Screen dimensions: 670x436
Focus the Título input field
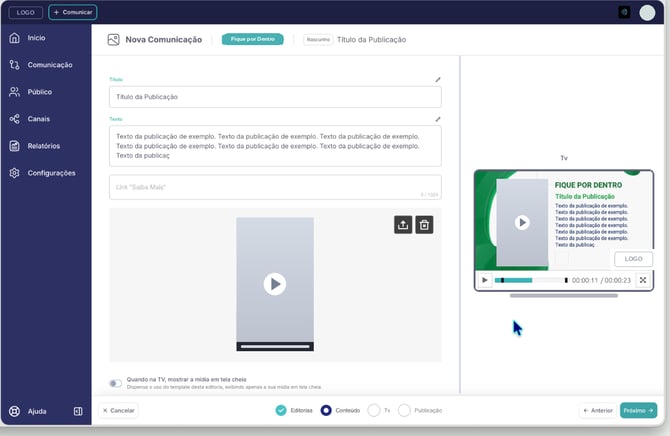(275, 97)
